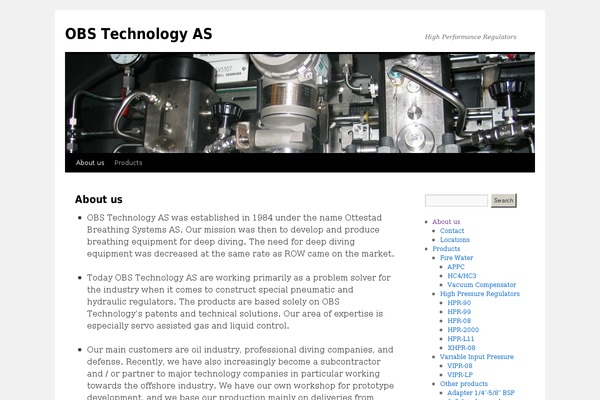Image resolution: width=600 pixels, height=400 pixels.
Task: Open the Products sidebar link
Action: coord(446,249)
